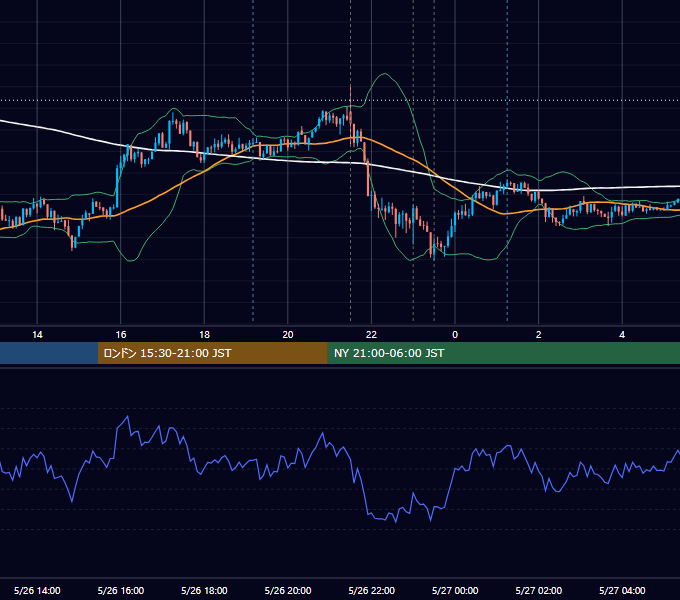Click hour label 4 on upper axis
680x600 pixels.
(x=622, y=335)
